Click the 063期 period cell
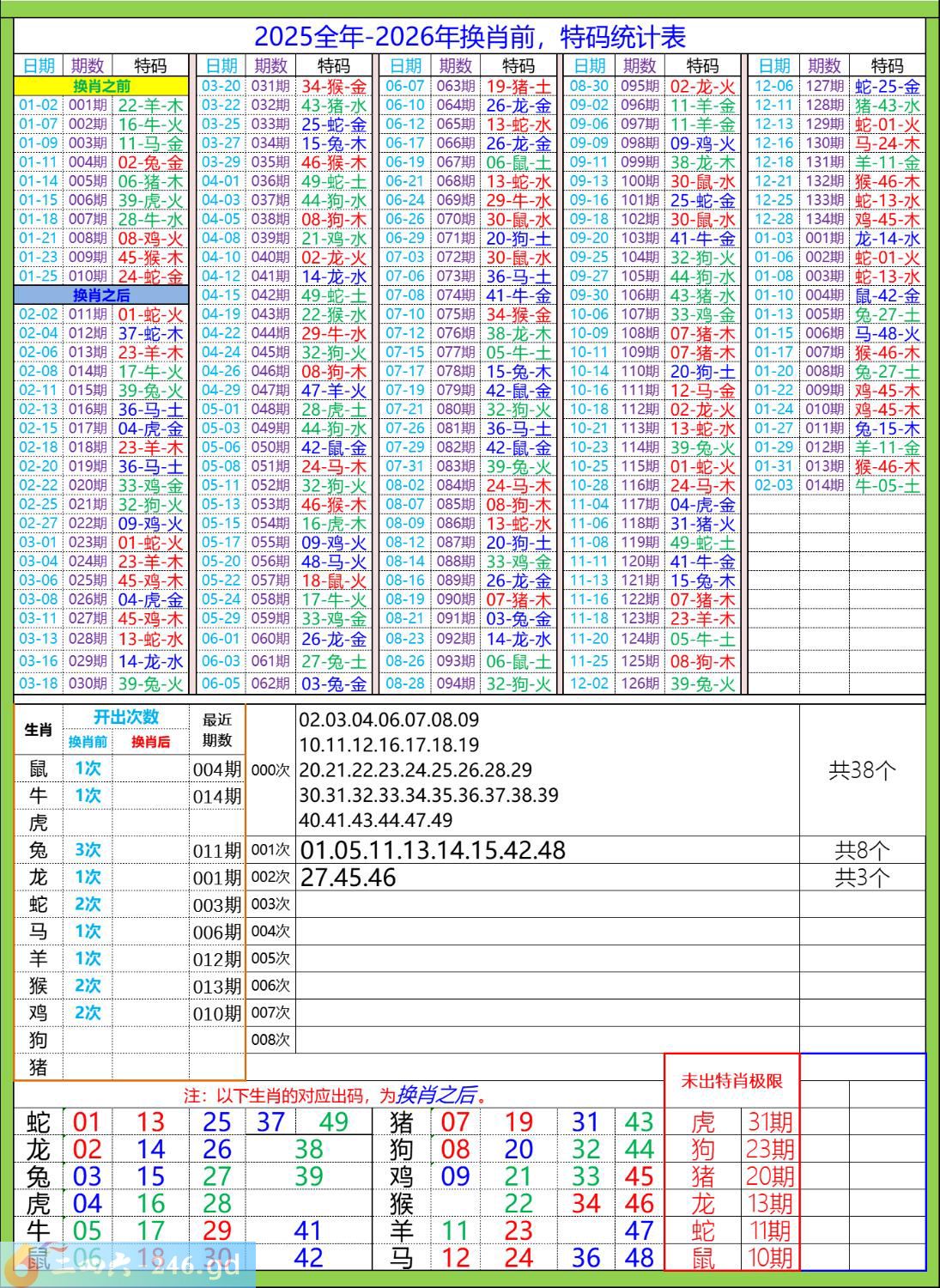 click(x=455, y=86)
